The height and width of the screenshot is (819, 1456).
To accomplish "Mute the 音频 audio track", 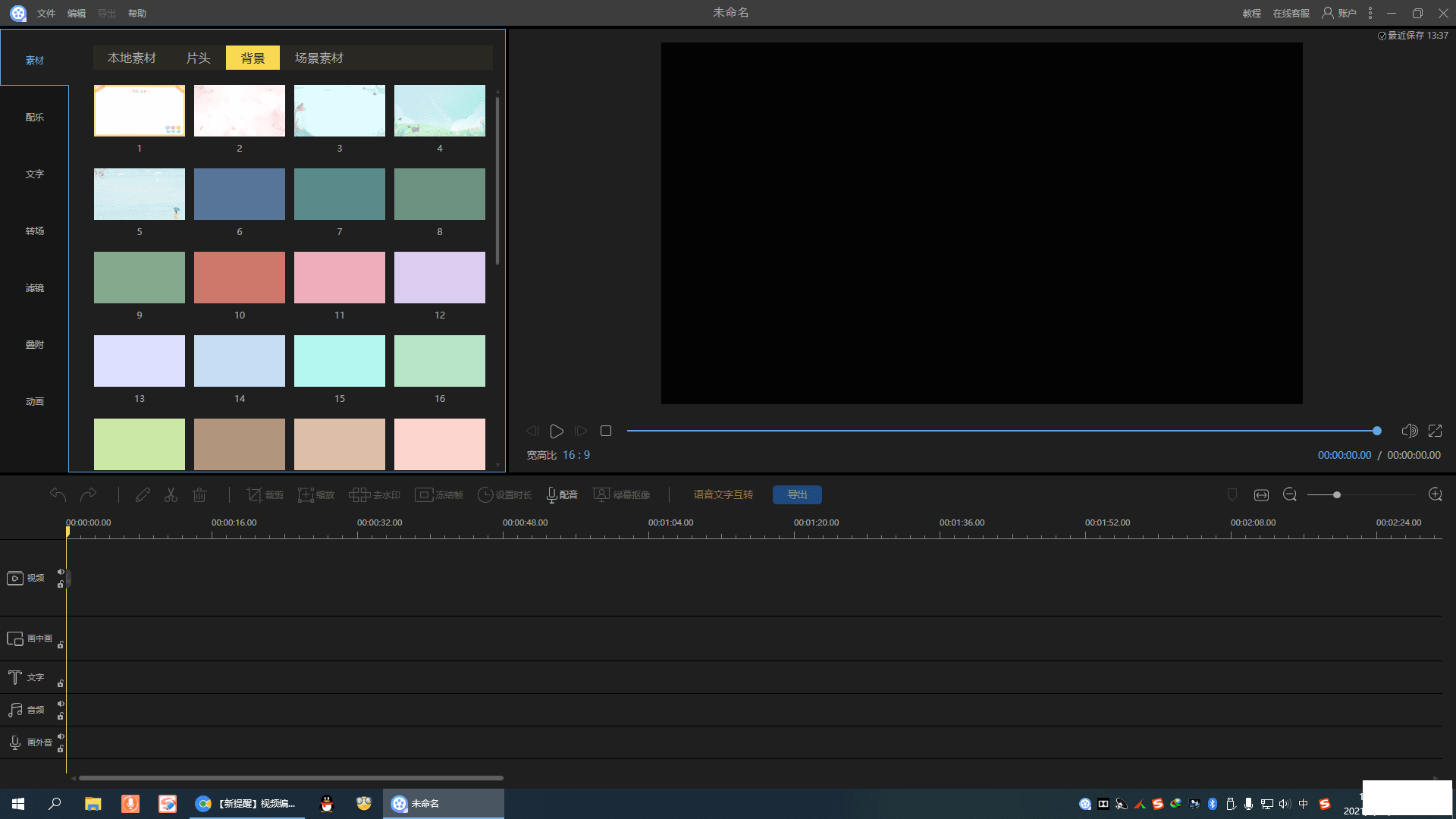I will pos(61,704).
